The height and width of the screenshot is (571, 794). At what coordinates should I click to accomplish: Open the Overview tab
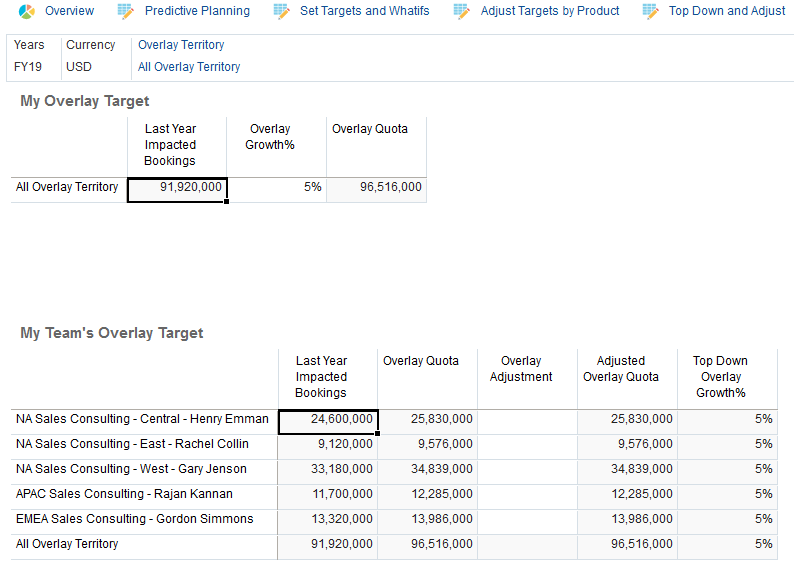tap(69, 11)
